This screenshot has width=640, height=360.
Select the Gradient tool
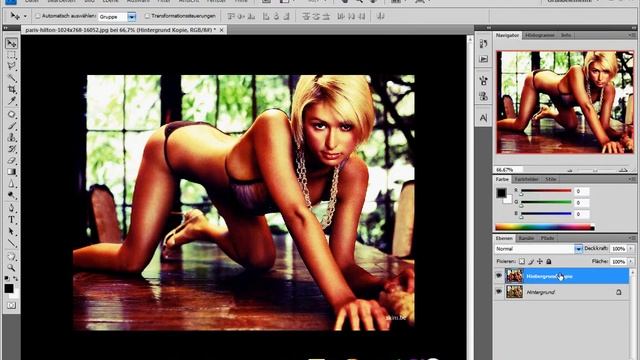(11, 172)
